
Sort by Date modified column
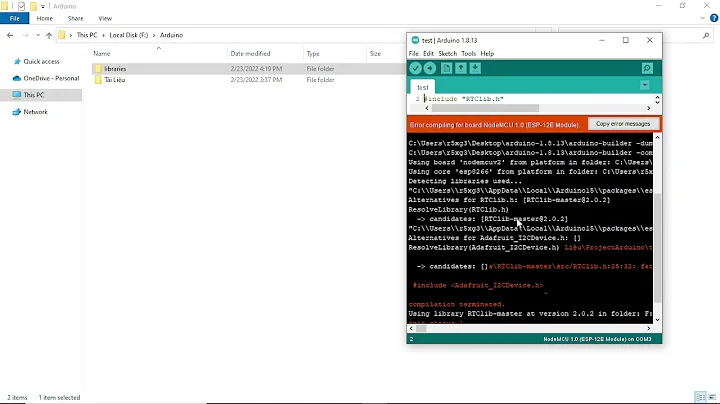pyautogui.click(x=250, y=54)
